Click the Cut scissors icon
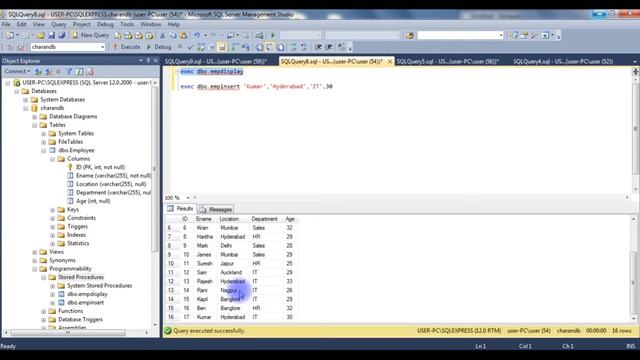Screen dimensions: 640x360 pyautogui.click(x=162, y=36)
